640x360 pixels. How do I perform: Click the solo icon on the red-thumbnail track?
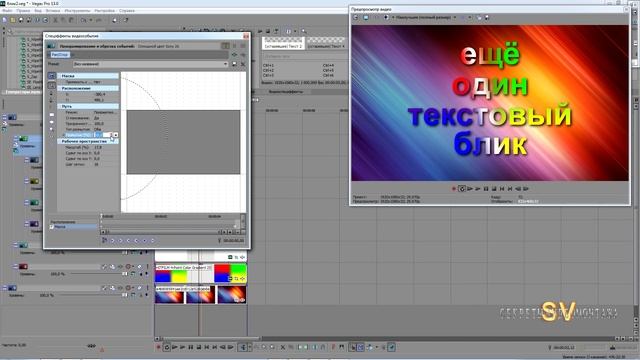click(146, 267)
